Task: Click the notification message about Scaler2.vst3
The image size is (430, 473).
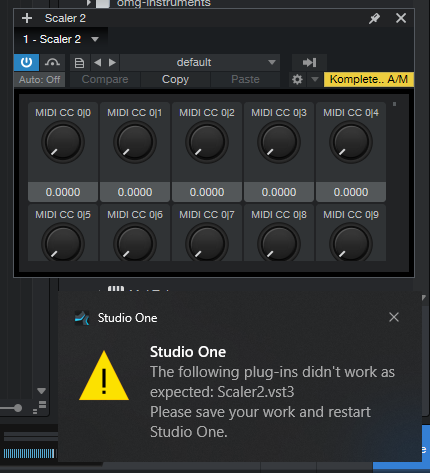Action: tap(272, 402)
